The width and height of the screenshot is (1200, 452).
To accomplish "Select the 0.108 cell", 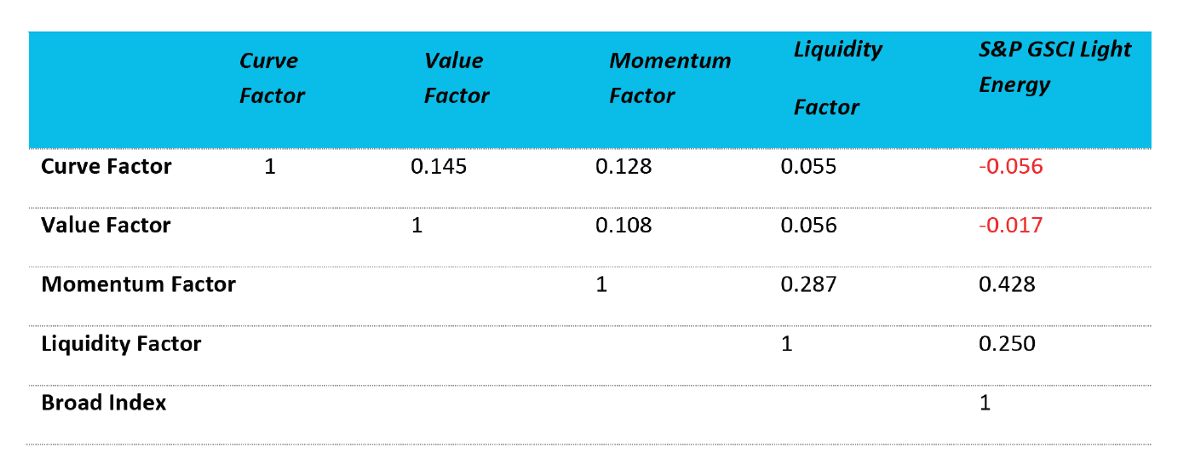I will [x=623, y=226].
